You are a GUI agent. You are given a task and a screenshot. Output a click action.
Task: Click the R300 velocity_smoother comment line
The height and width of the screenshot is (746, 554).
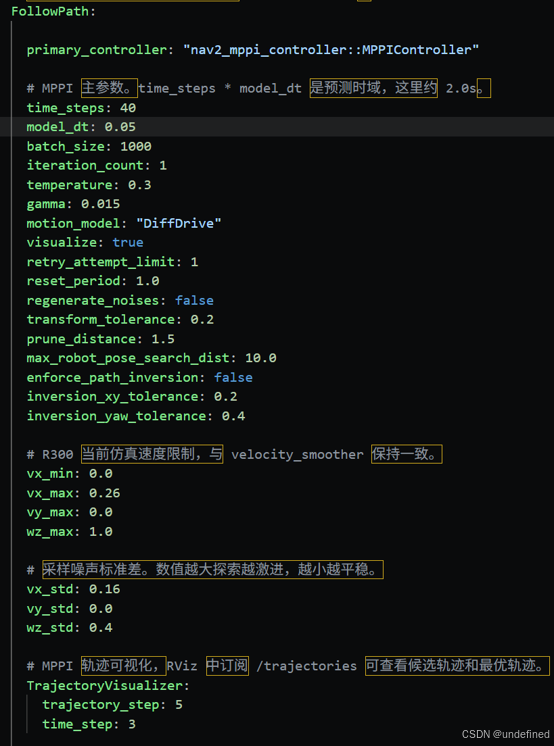pyautogui.click(x=235, y=454)
